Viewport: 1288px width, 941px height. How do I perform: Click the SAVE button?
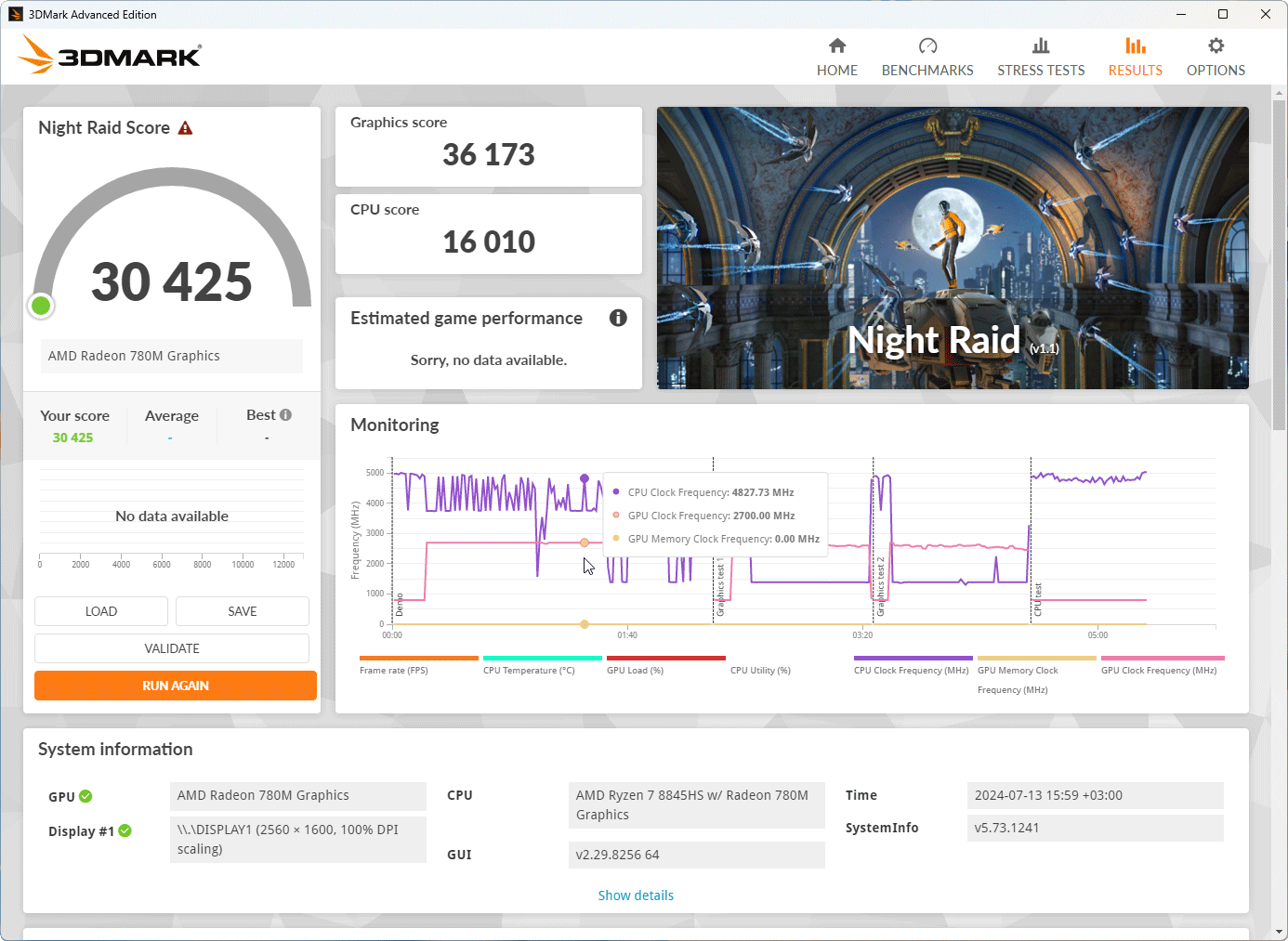point(243,611)
